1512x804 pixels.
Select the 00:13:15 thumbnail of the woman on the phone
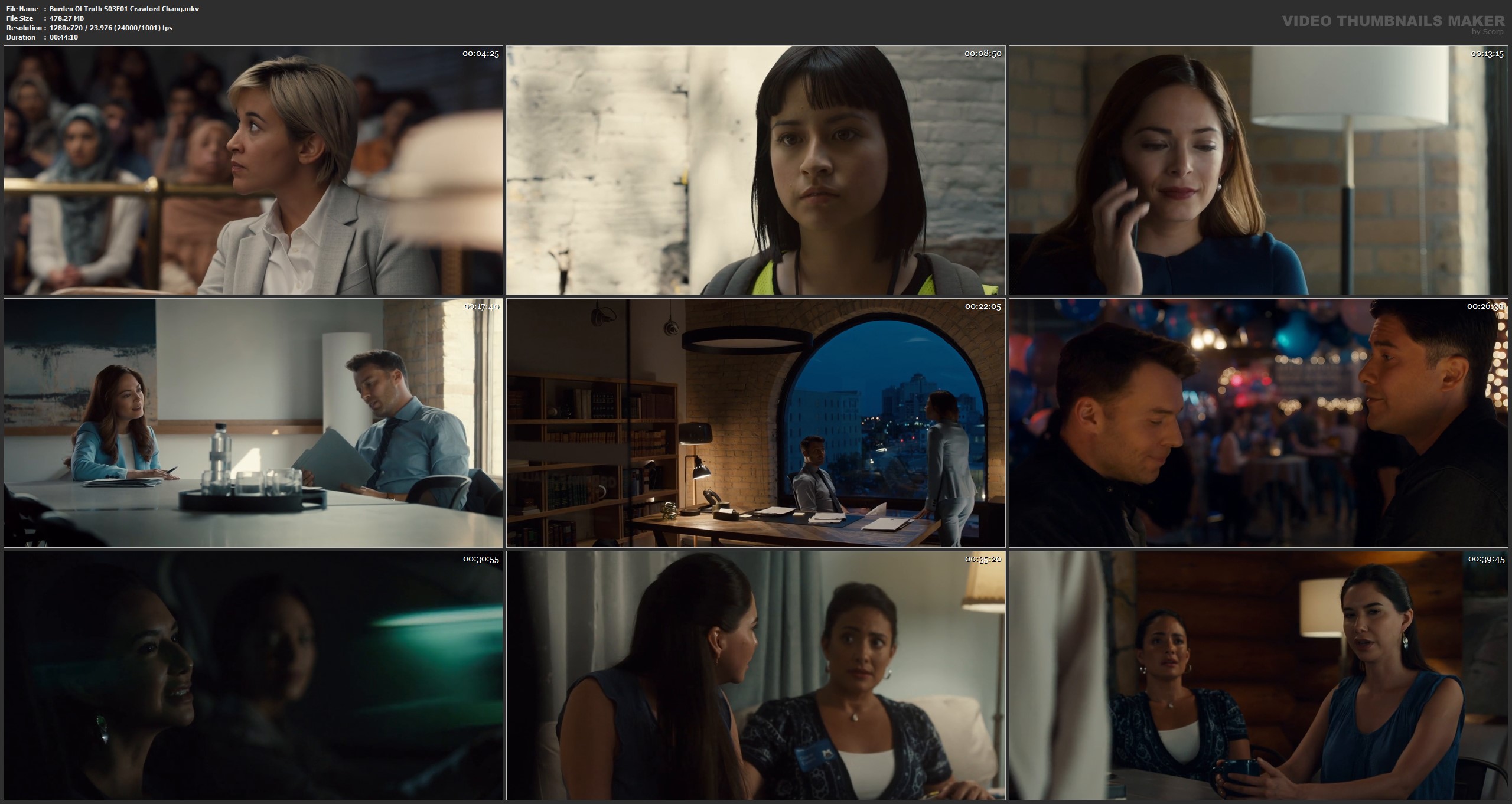click(x=1258, y=170)
